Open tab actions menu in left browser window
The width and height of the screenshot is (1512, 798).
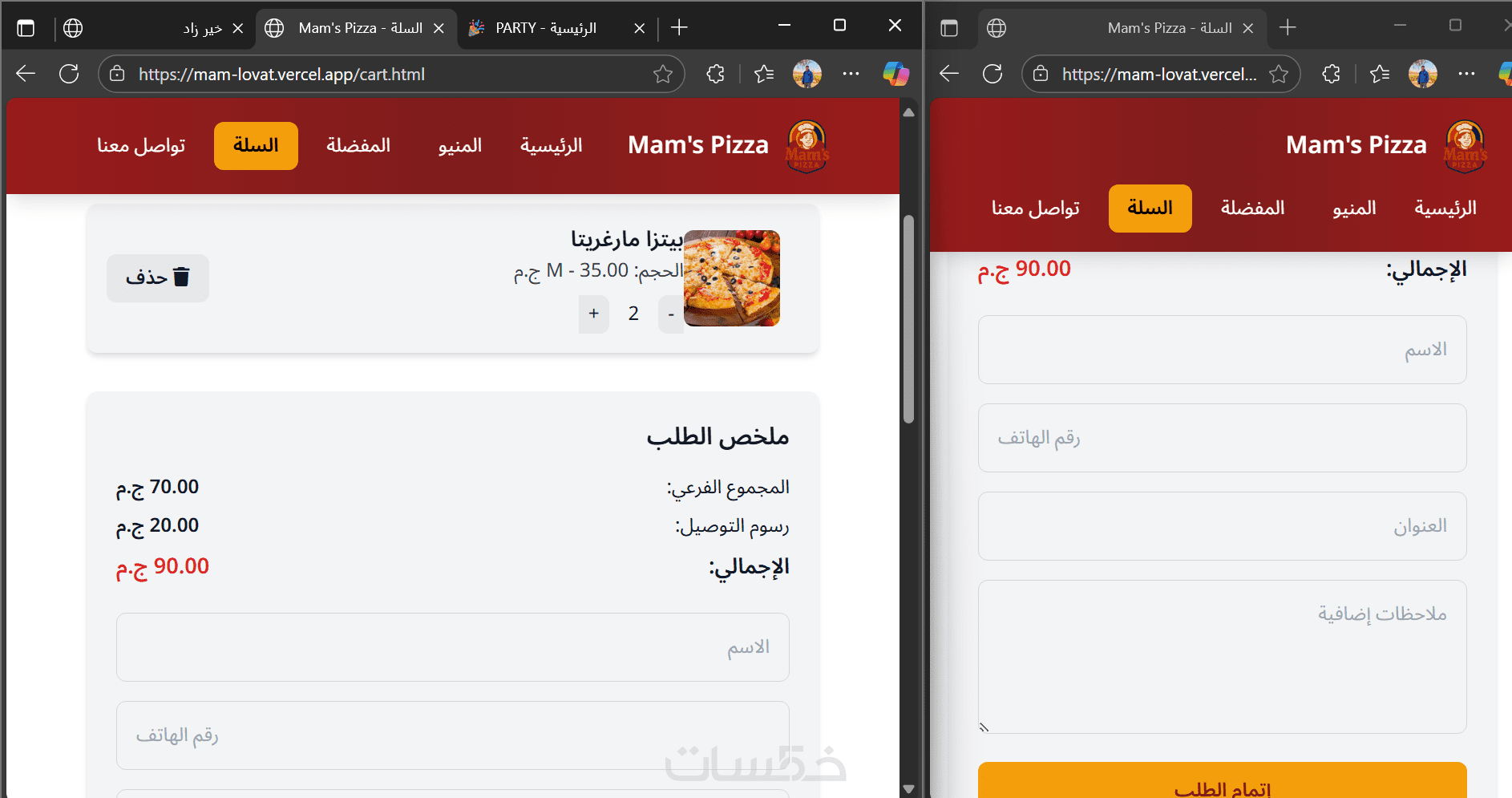coord(26,28)
